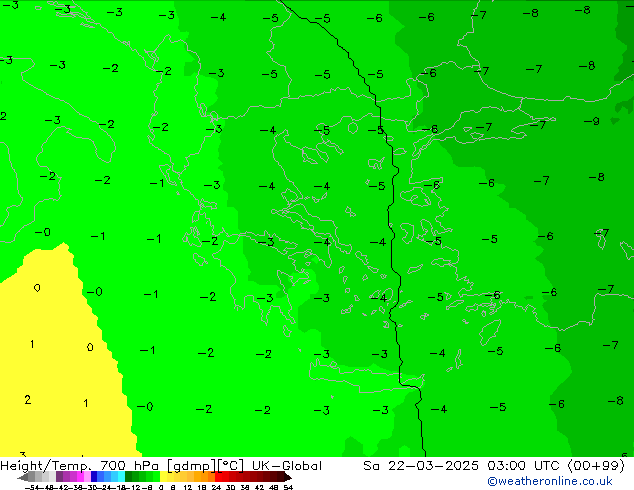Click the [gdmp] unit label in the title
The width and height of the screenshot is (634, 490).
(x=192, y=466)
